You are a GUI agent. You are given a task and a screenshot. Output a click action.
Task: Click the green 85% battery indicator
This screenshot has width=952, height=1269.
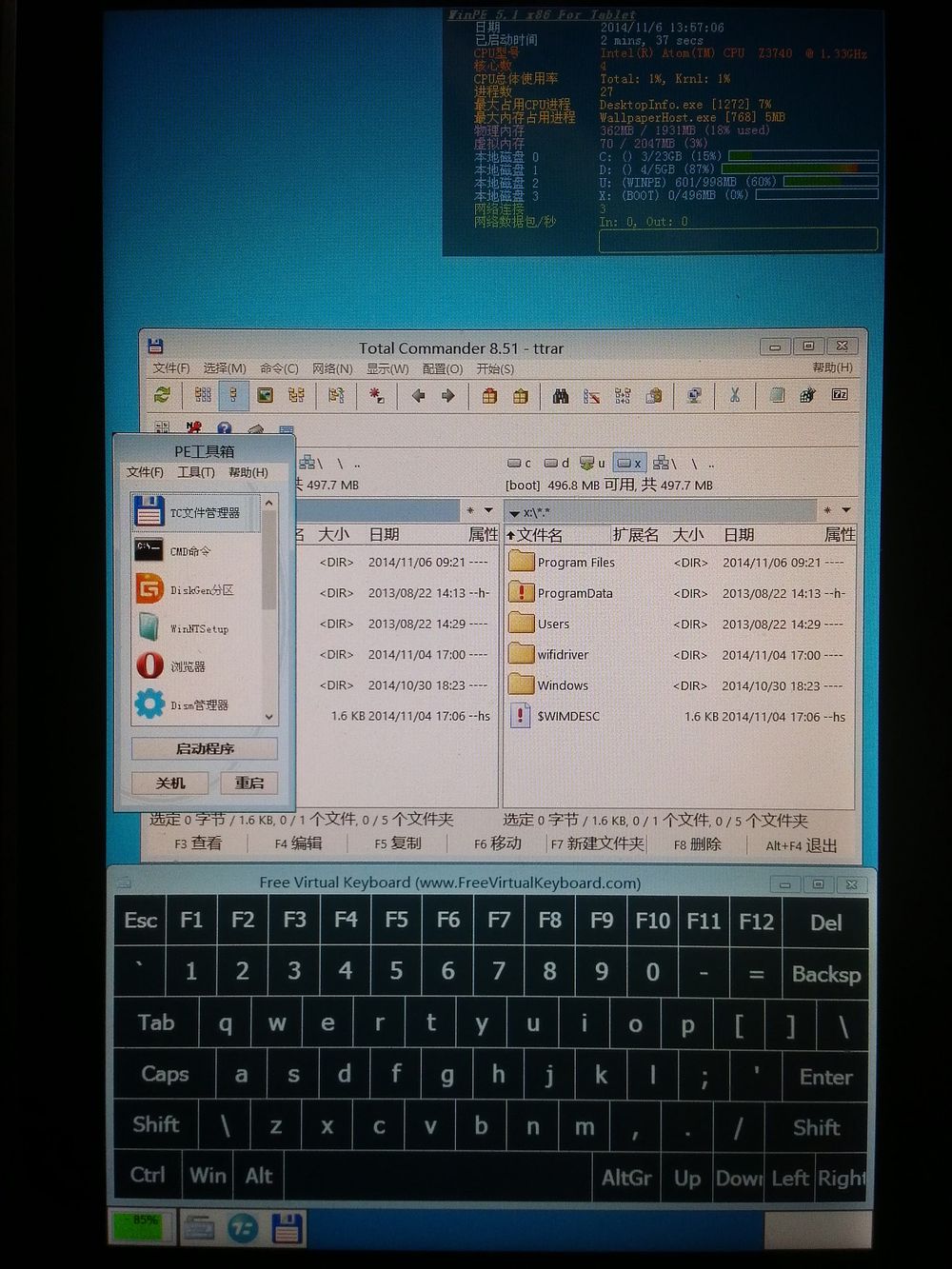point(140,1227)
